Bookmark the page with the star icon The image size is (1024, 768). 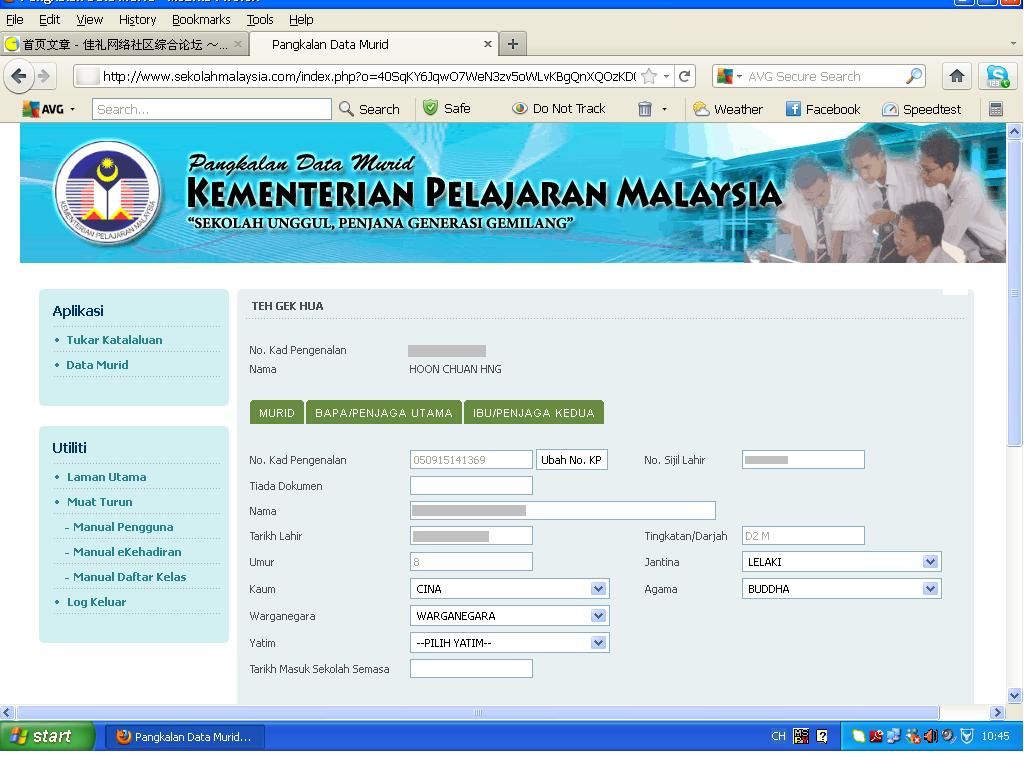pos(649,76)
